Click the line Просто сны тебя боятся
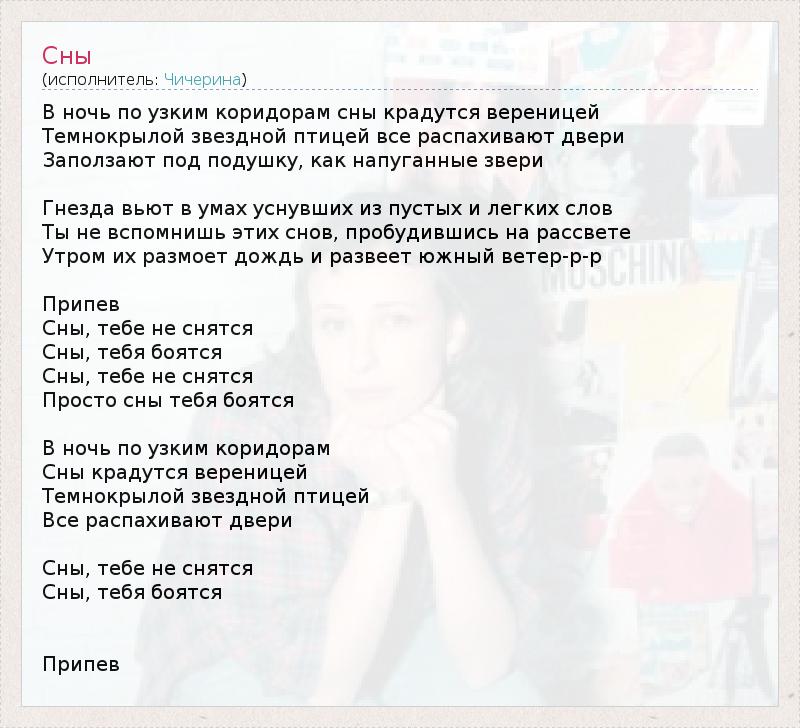Screen dimensions: 800x728 coord(168,400)
